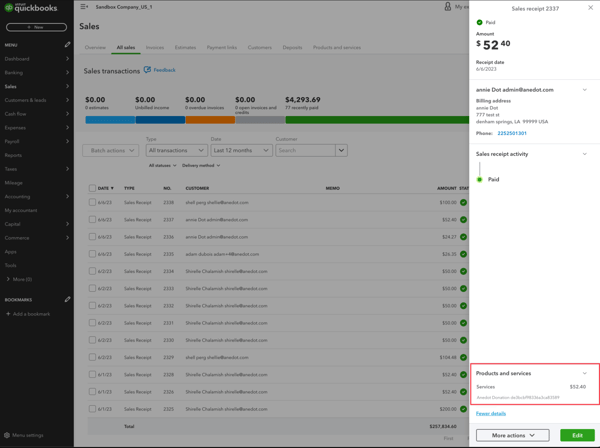The width and height of the screenshot is (600, 448).
Task: Click the phone number 2252501301 link
Action: (512, 133)
